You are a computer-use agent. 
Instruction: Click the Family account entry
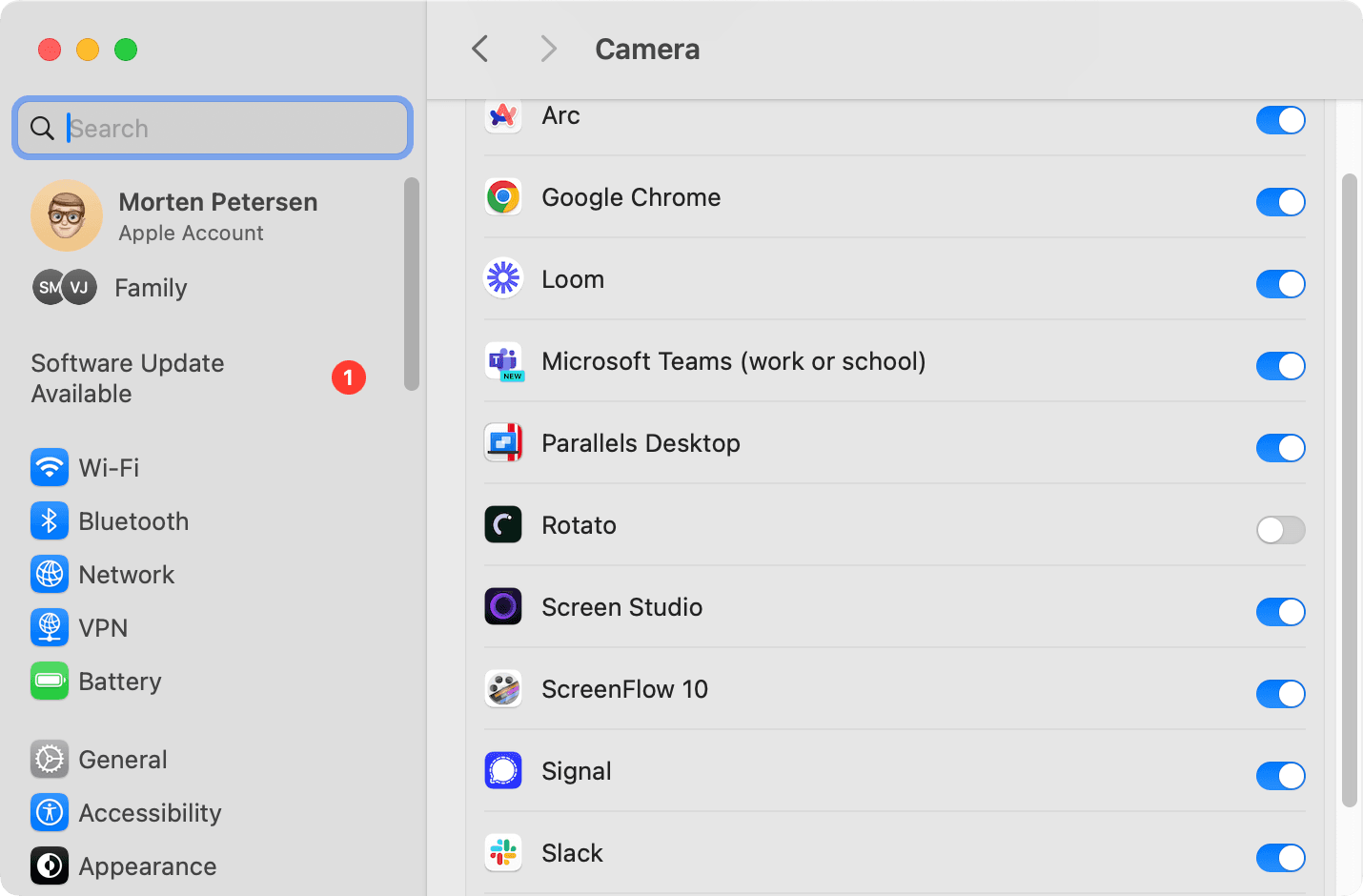pyautogui.click(x=150, y=287)
